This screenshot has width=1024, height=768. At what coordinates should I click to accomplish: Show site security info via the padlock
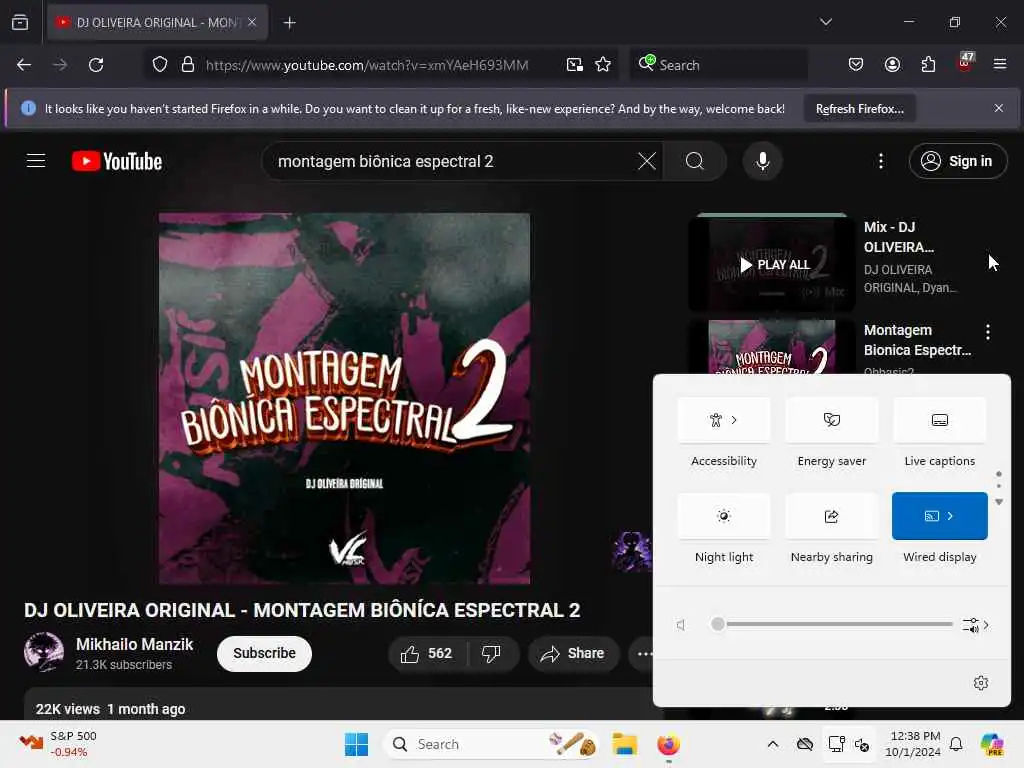point(188,65)
